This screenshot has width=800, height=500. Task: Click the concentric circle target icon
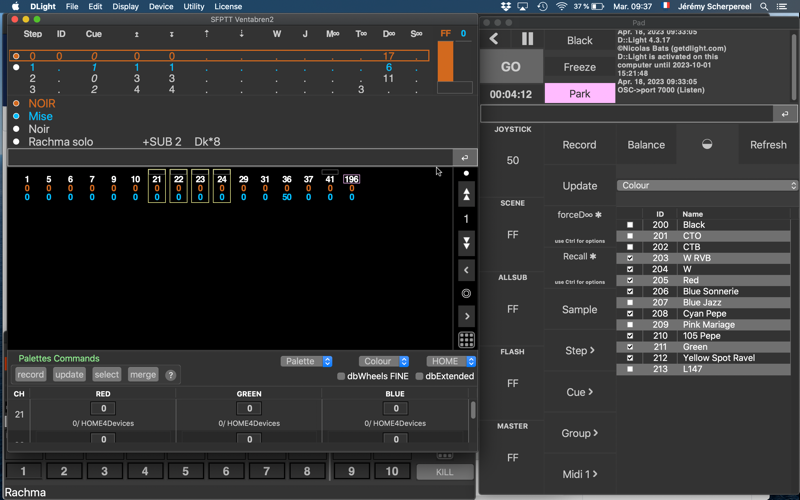point(466,293)
